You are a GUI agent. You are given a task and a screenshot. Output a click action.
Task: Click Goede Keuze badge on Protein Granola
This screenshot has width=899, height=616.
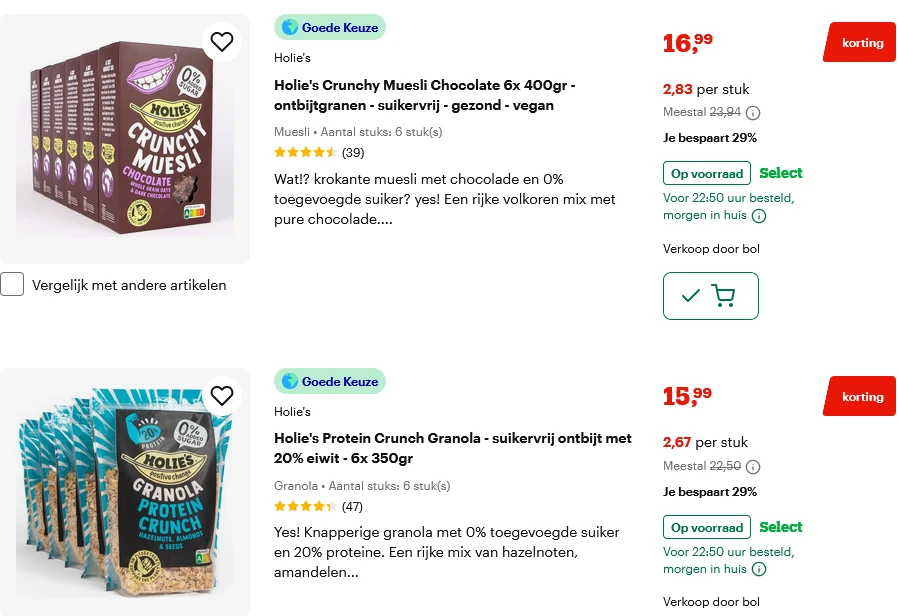click(x=330, y=382)
